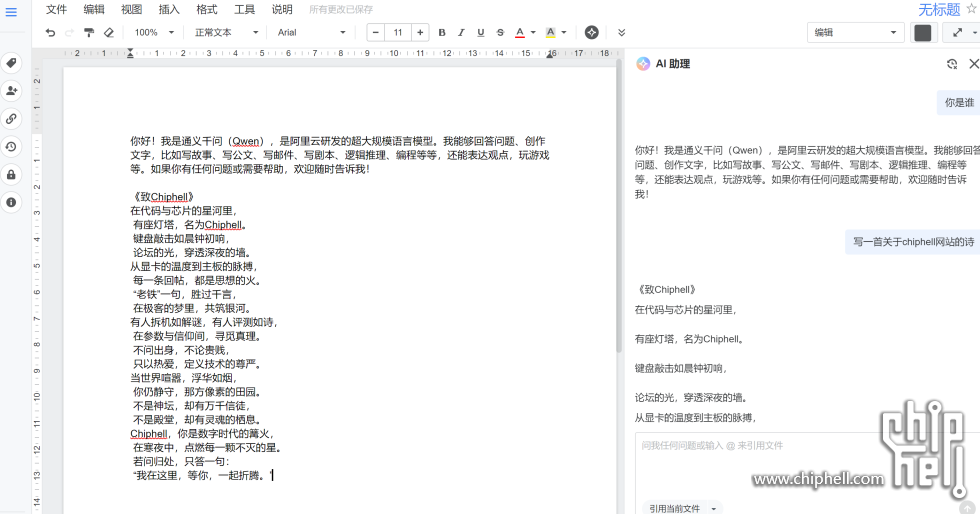Open the 视图 menu
The height and width of the screenshot is (514, 980).
click(x=131, y=9)
